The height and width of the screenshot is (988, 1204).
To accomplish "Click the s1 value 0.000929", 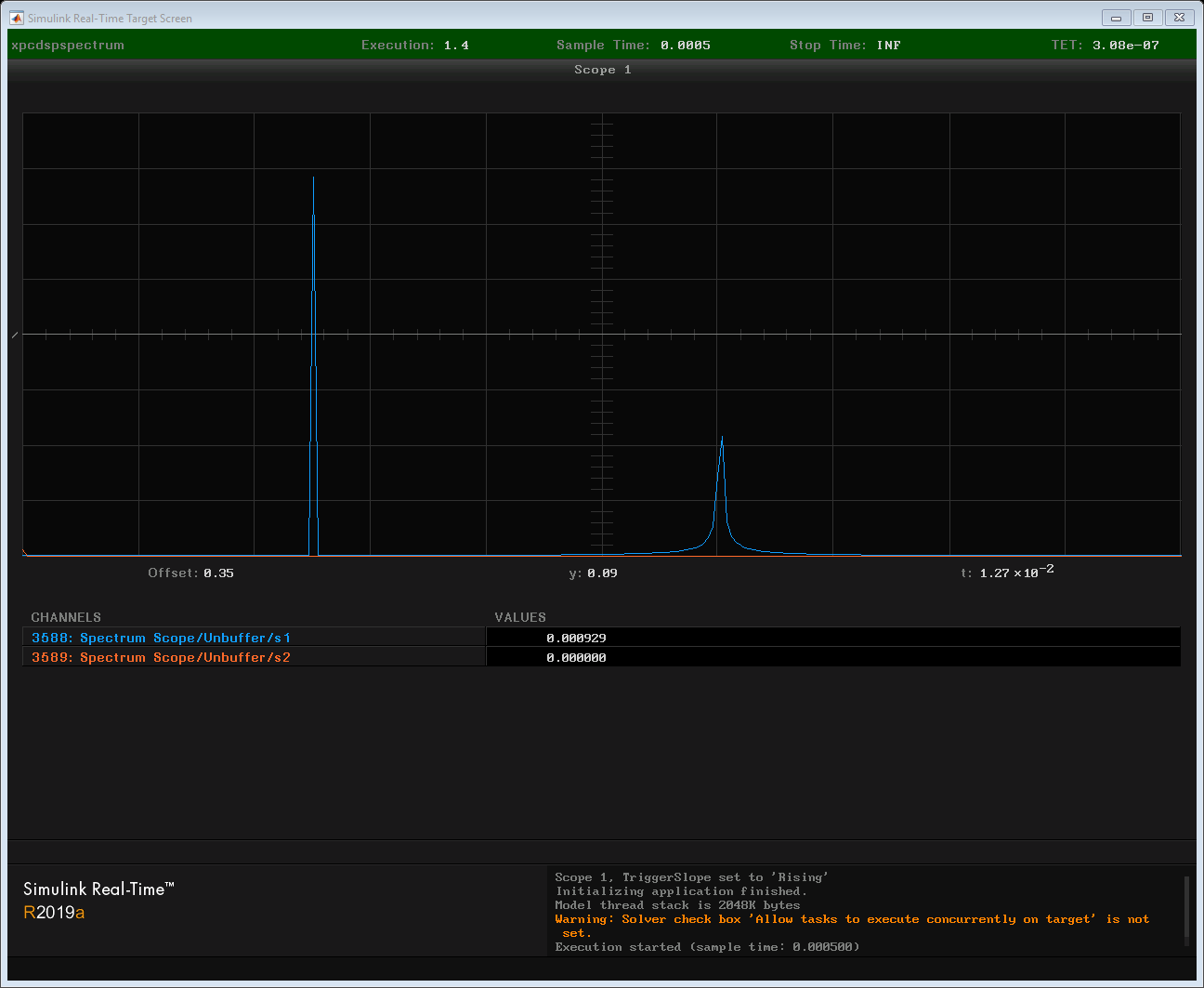I will [576, 638].
